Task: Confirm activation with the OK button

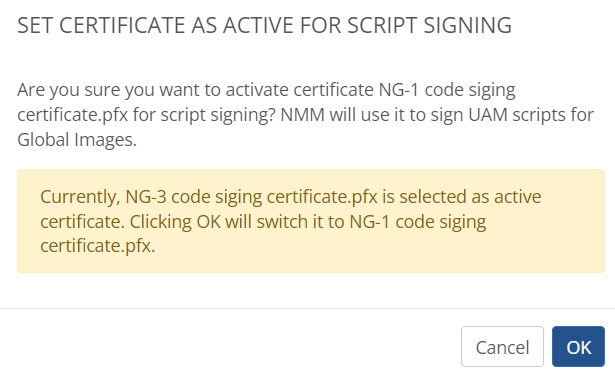Action: click(x=578, y=346)
